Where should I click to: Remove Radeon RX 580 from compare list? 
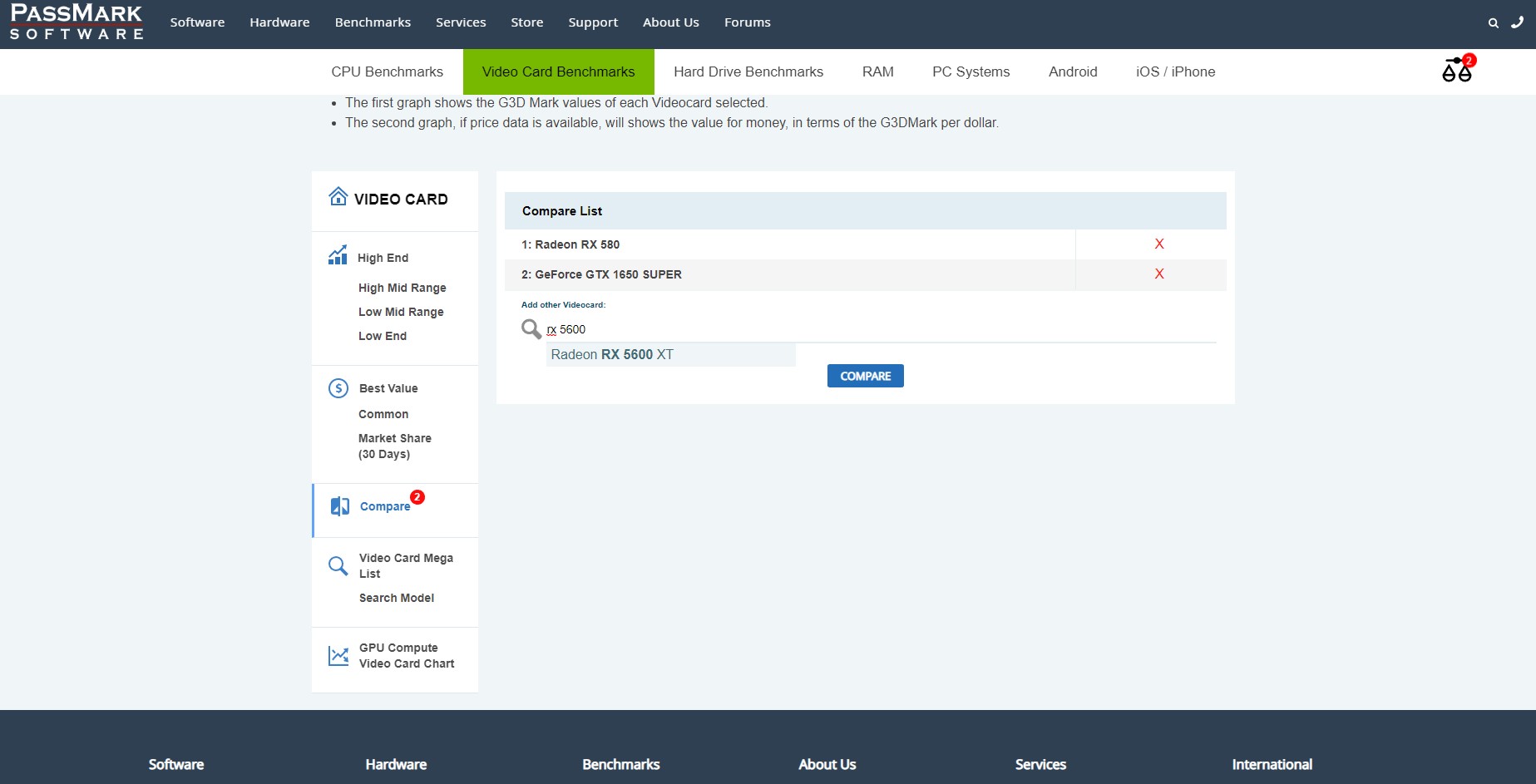coord(1159,244)
